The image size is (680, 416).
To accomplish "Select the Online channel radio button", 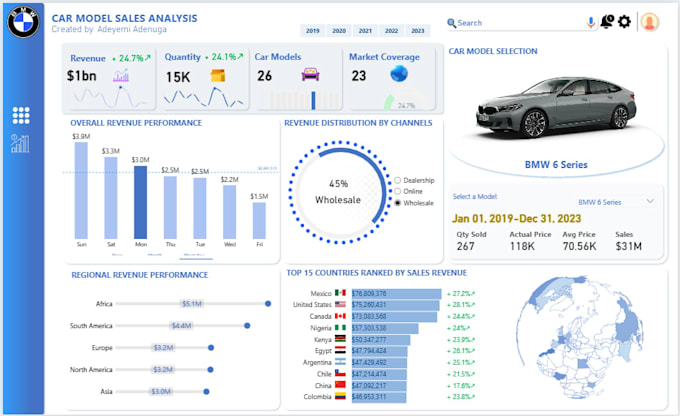I will point(398,191).
